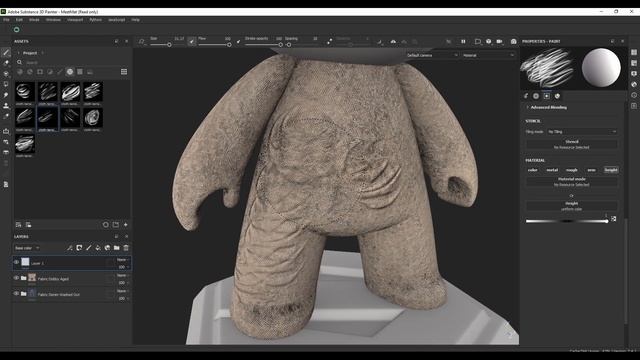The image size is (640, 360).
Task: Adjust the brush Size slider
Action: tap(167, 44)
